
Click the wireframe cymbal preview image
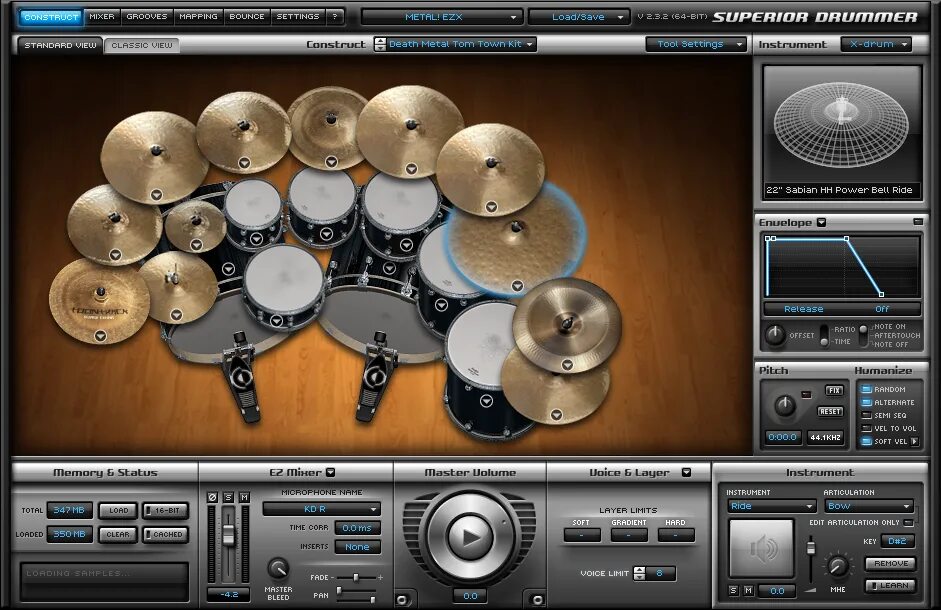click(x=842, y=124)
